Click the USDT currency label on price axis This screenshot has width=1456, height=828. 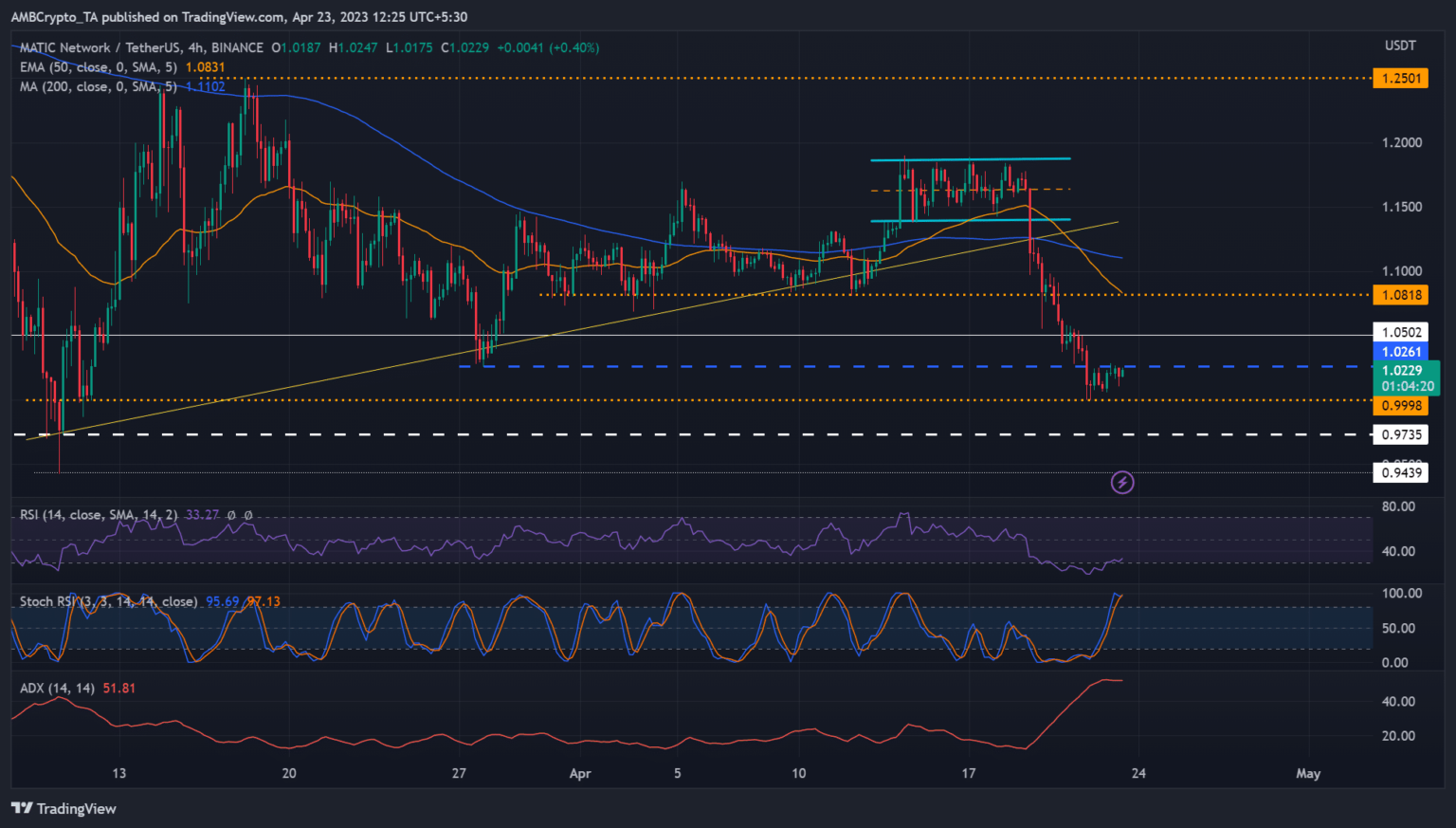point(1400,46)
